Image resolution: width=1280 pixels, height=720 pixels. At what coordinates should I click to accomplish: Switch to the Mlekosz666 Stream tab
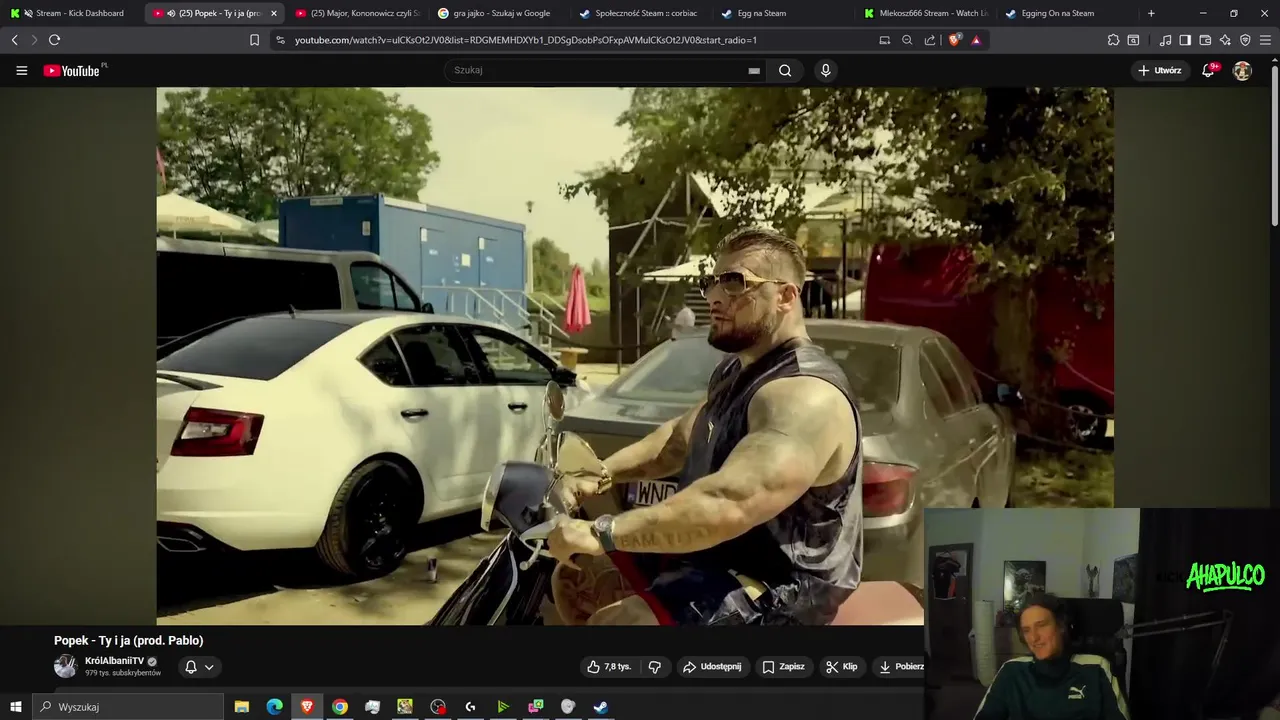coord(928,13)
